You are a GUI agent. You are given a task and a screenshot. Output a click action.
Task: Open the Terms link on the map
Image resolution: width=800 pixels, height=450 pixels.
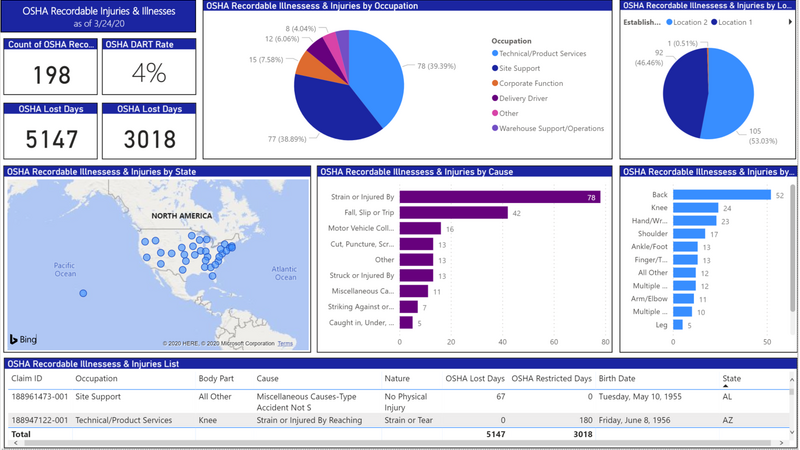(285, 343)
